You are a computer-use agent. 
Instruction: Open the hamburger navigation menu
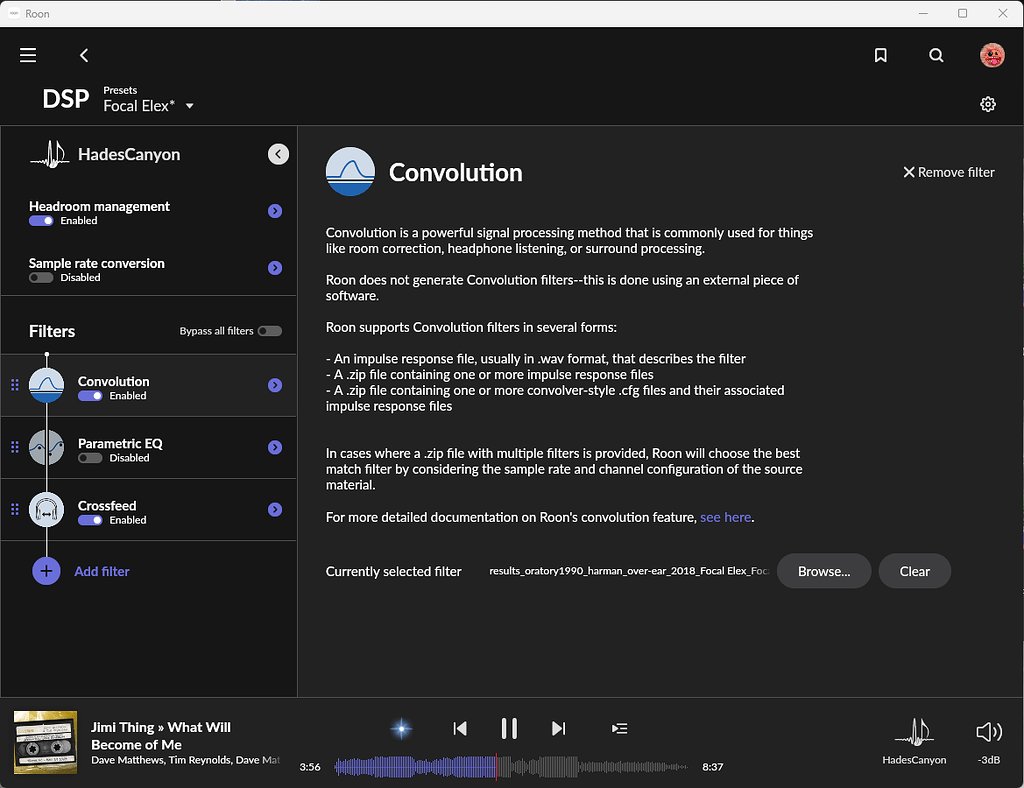tap(27, 55)
